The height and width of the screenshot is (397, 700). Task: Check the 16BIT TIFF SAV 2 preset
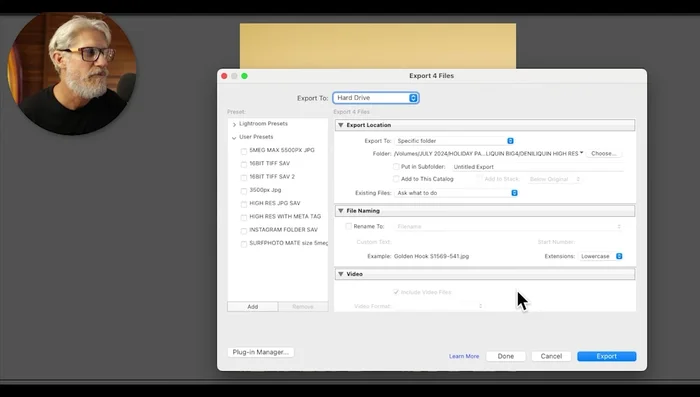click(244, 178)
